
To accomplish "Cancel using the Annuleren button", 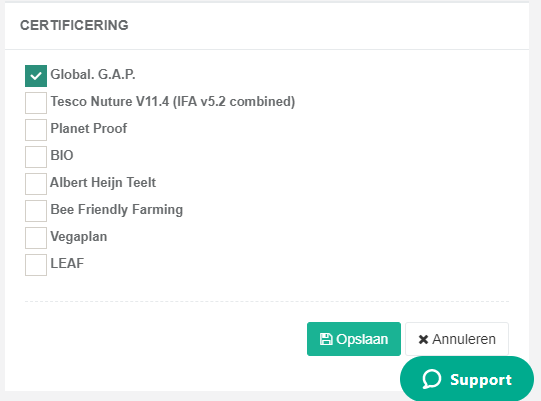I will [x=457, y=339].
